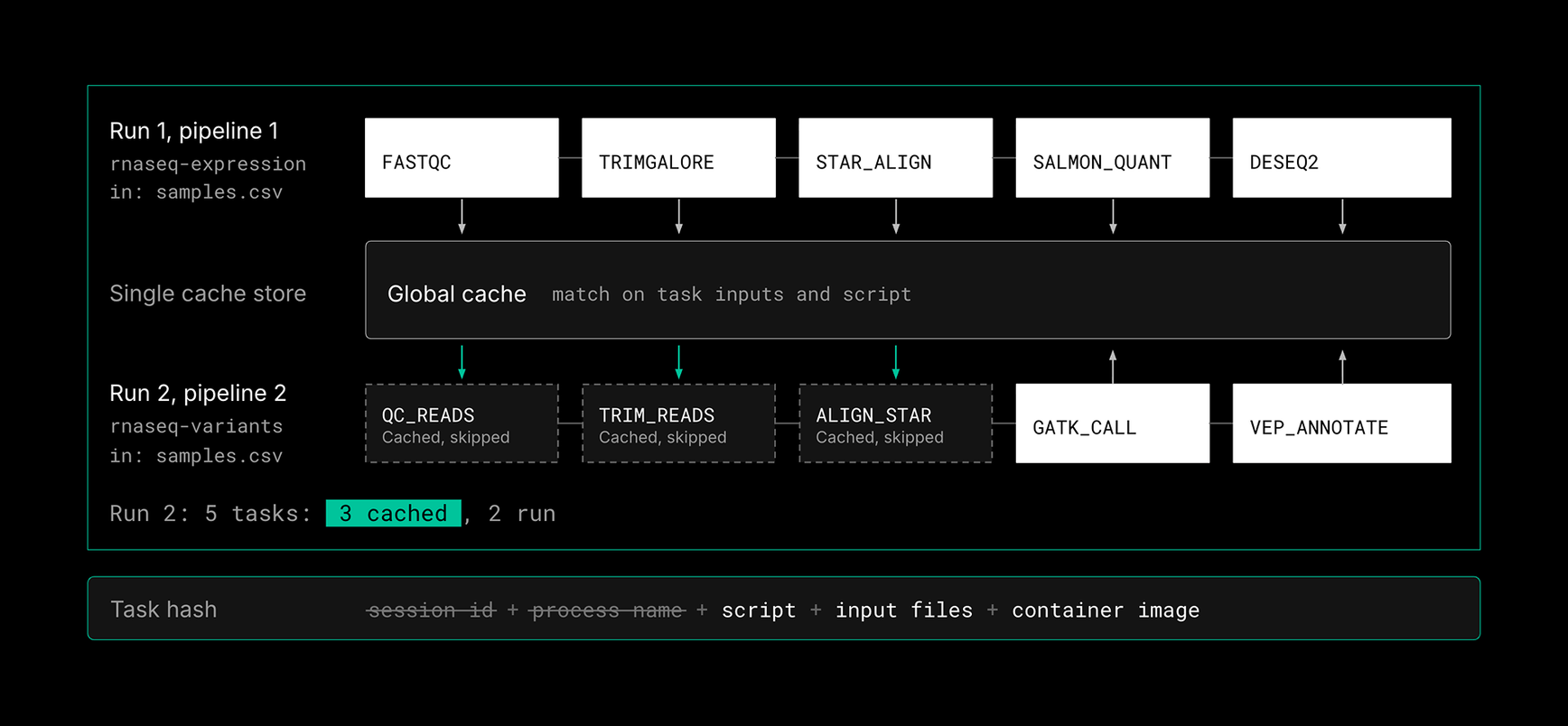Screen dimensions: 1568x726
Task: Click the cached TRIM_READS task box
Action: tap(678, 423)
